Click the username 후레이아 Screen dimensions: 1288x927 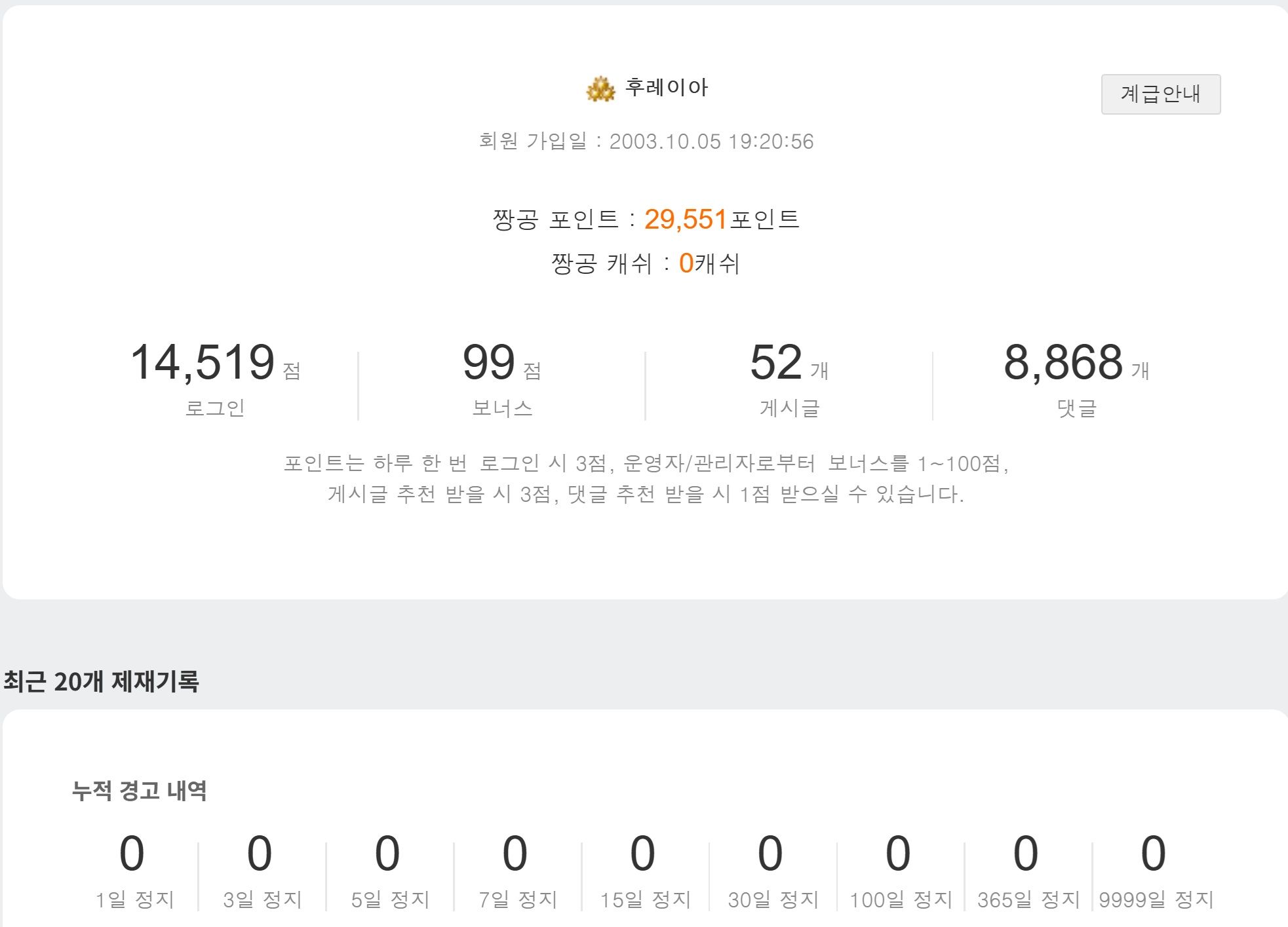(667, 88)
